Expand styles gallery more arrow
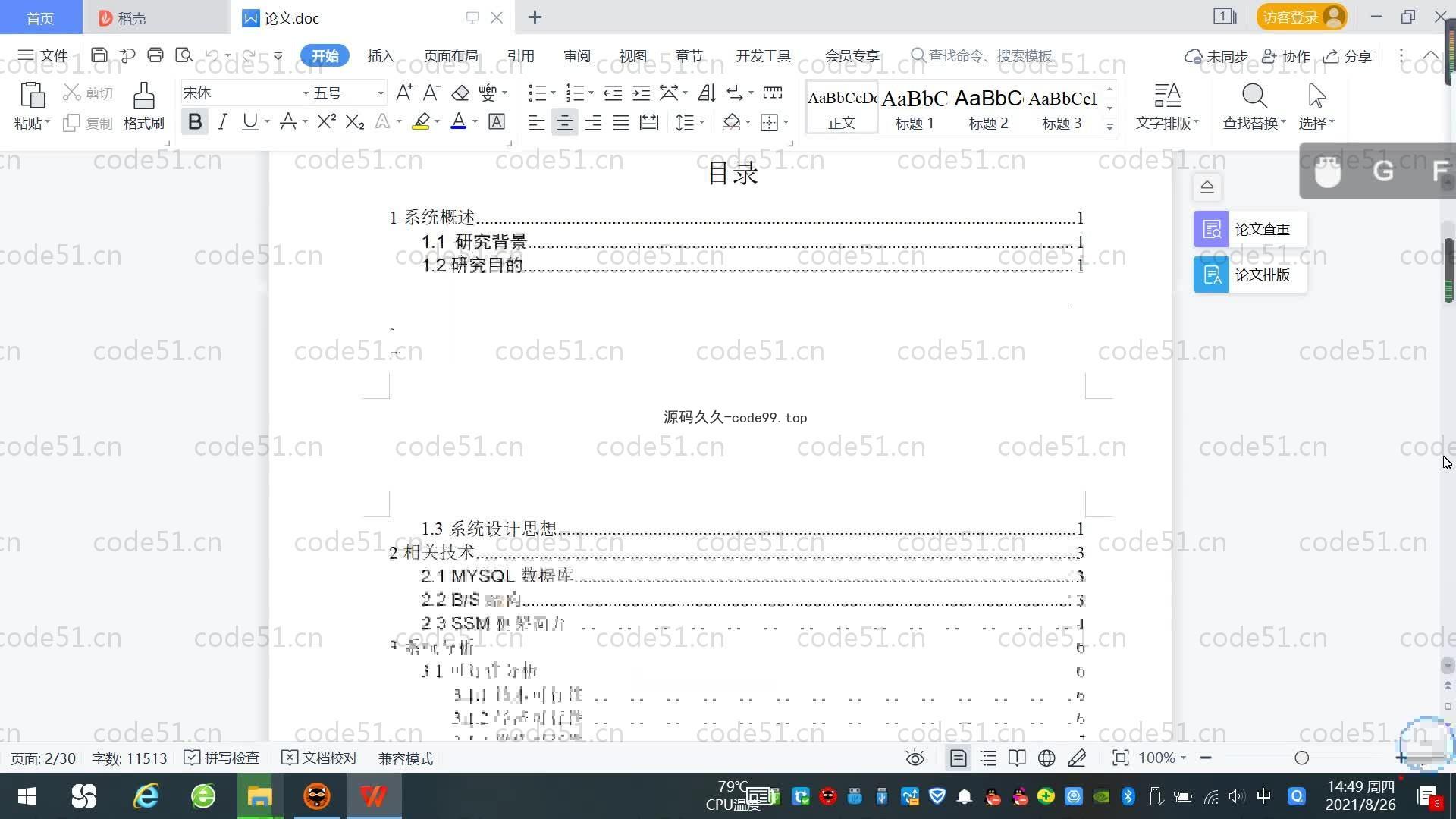 point(1109,127)
